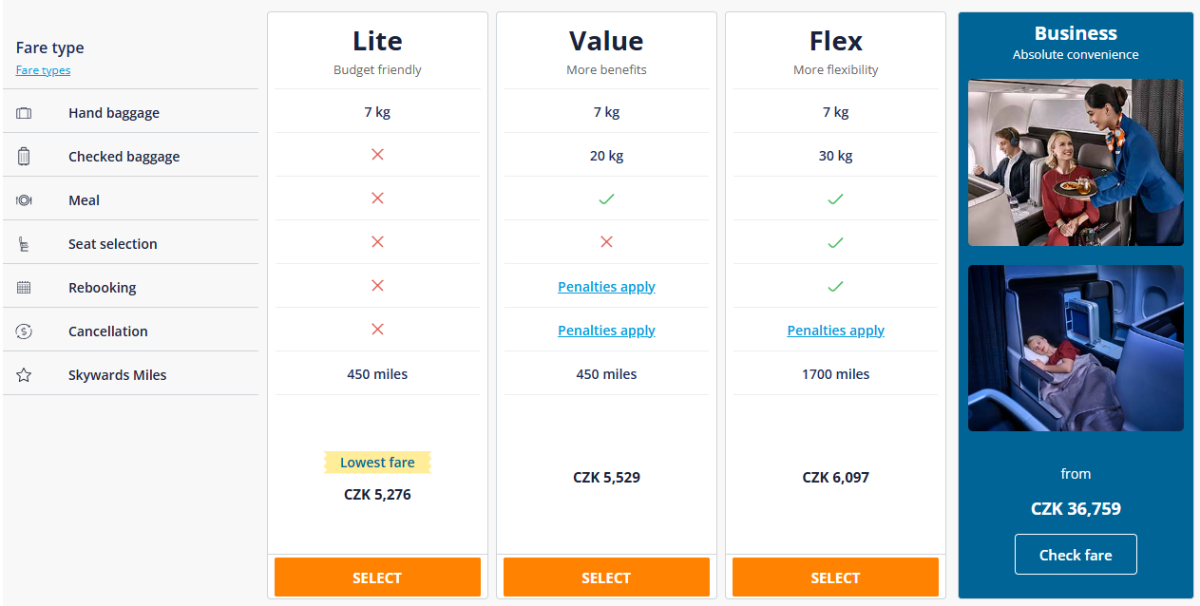Click the Business lie-flat bed photo
1200x606 pixels.
coord(1075,348)
